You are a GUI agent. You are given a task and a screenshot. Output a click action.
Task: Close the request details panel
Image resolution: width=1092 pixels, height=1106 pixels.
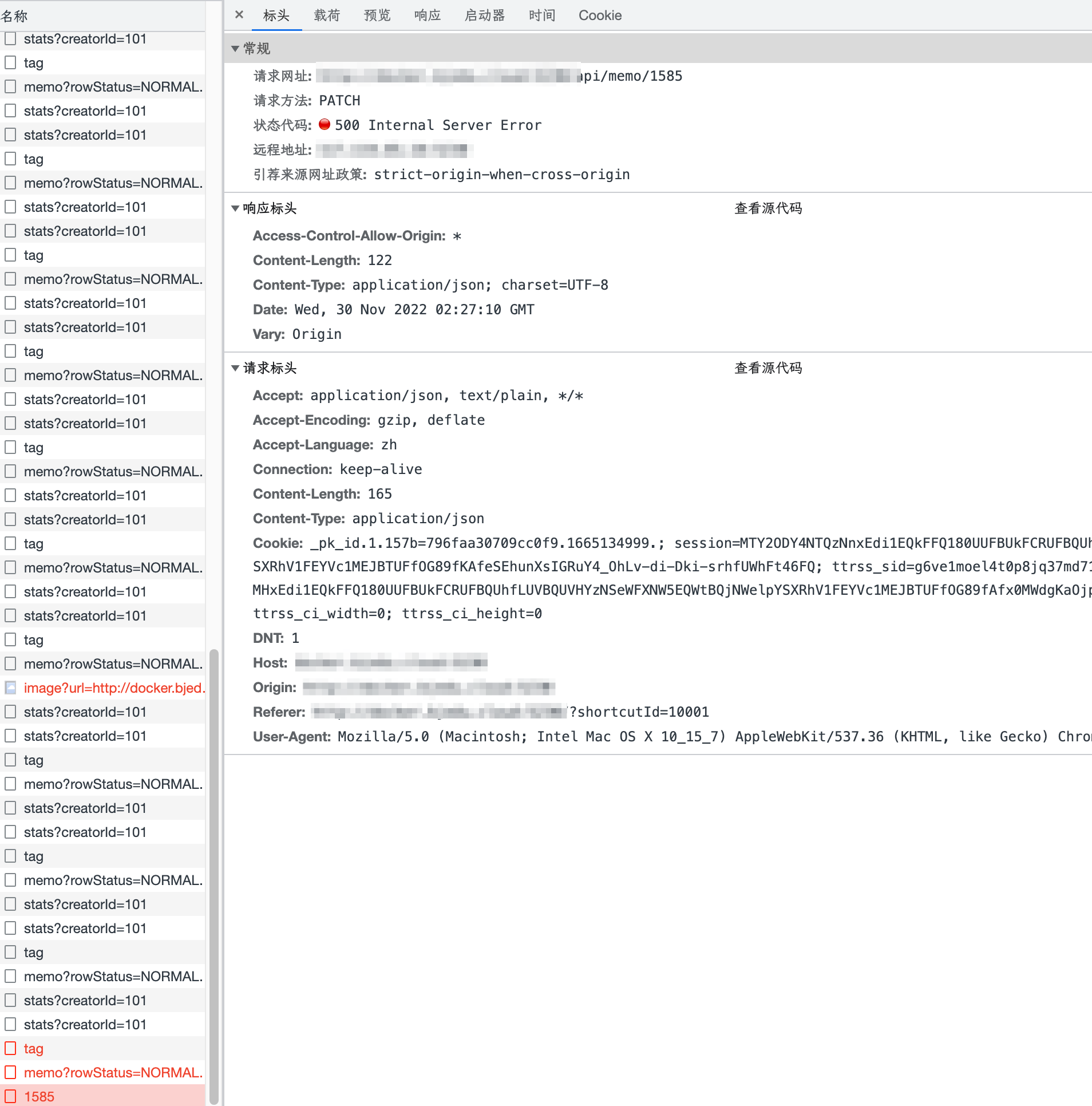(239, 15)
